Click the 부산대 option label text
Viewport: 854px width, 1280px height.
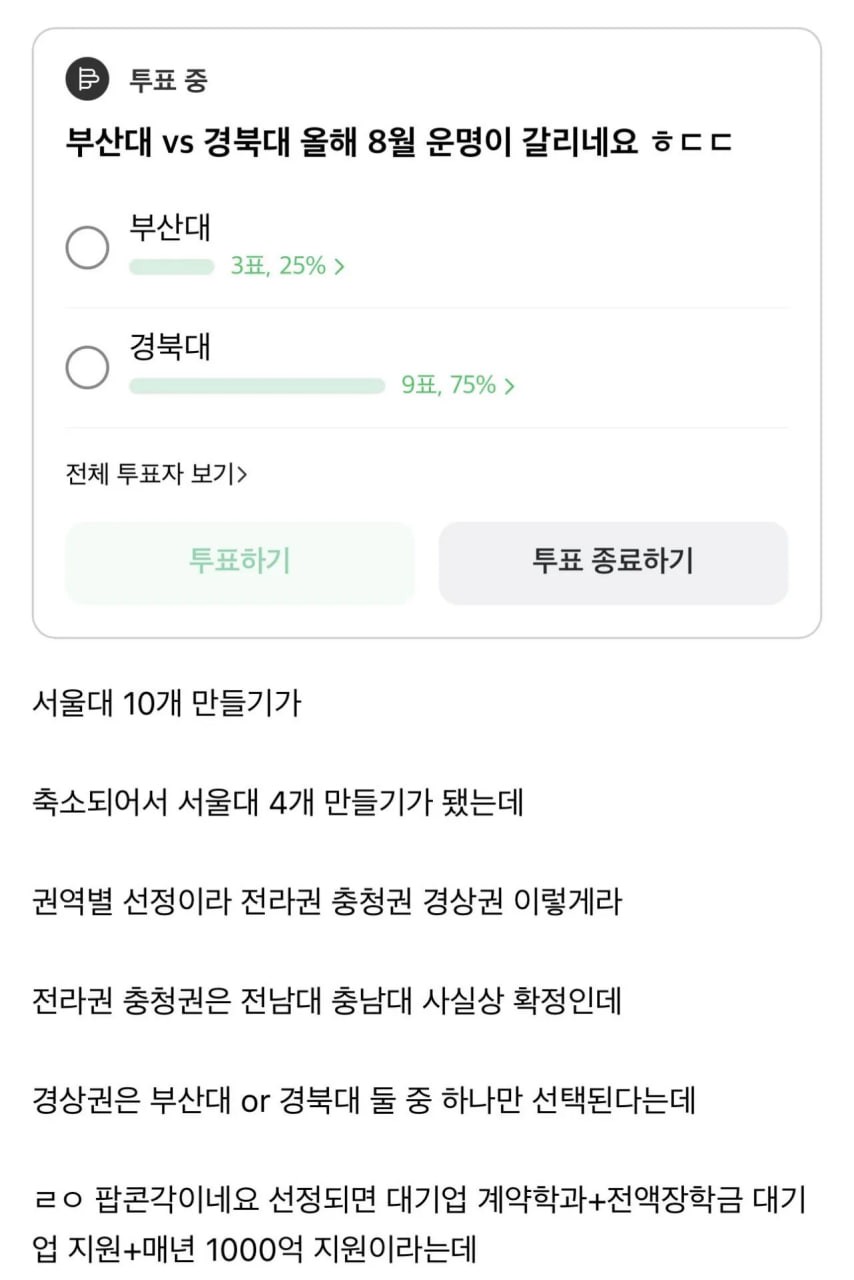pos(170,227)
